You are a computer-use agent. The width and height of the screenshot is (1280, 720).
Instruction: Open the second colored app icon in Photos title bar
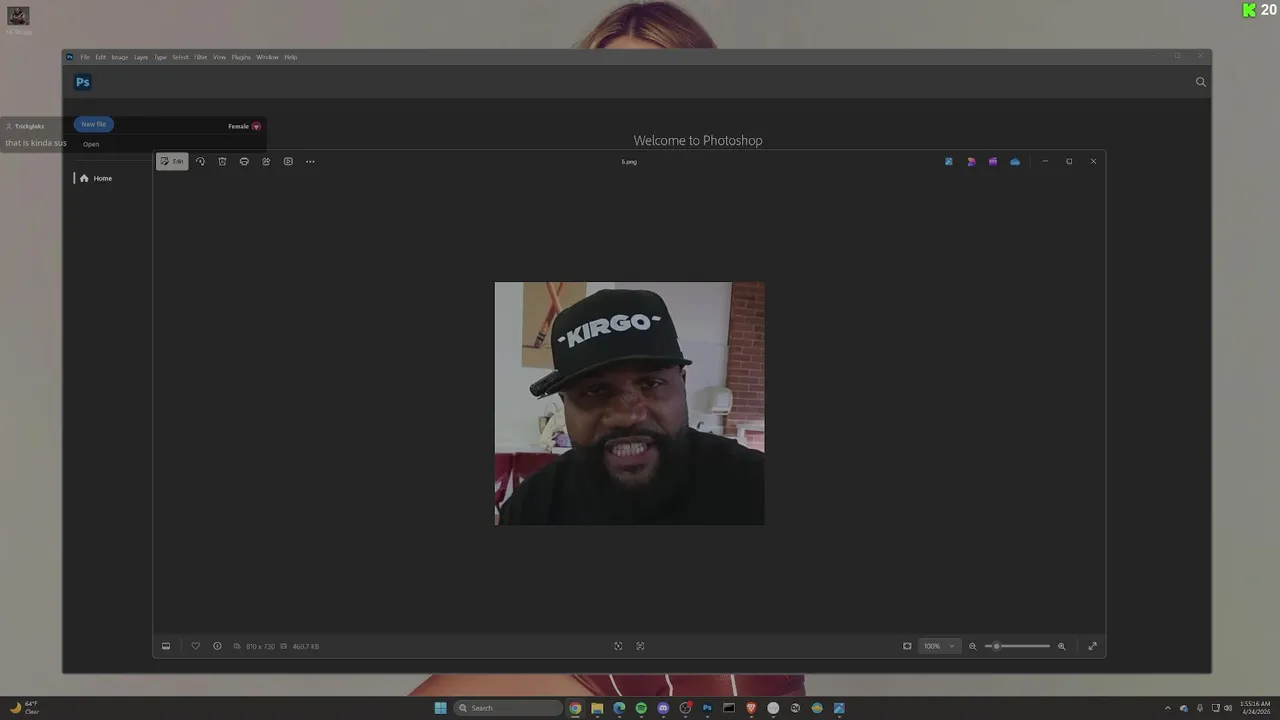coord(971,161)
